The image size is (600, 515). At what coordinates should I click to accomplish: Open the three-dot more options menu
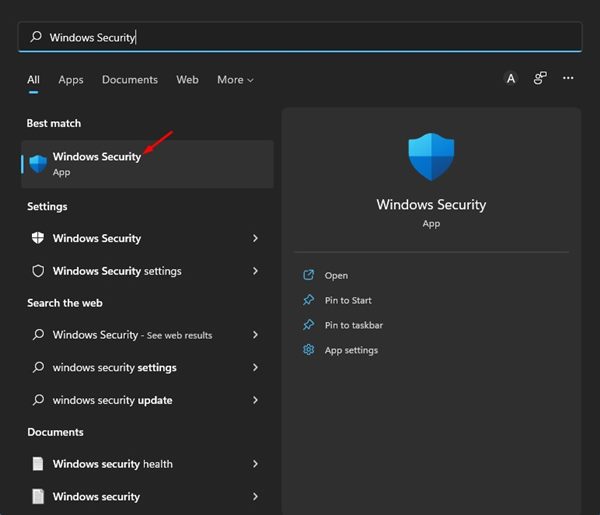point(568,79)
